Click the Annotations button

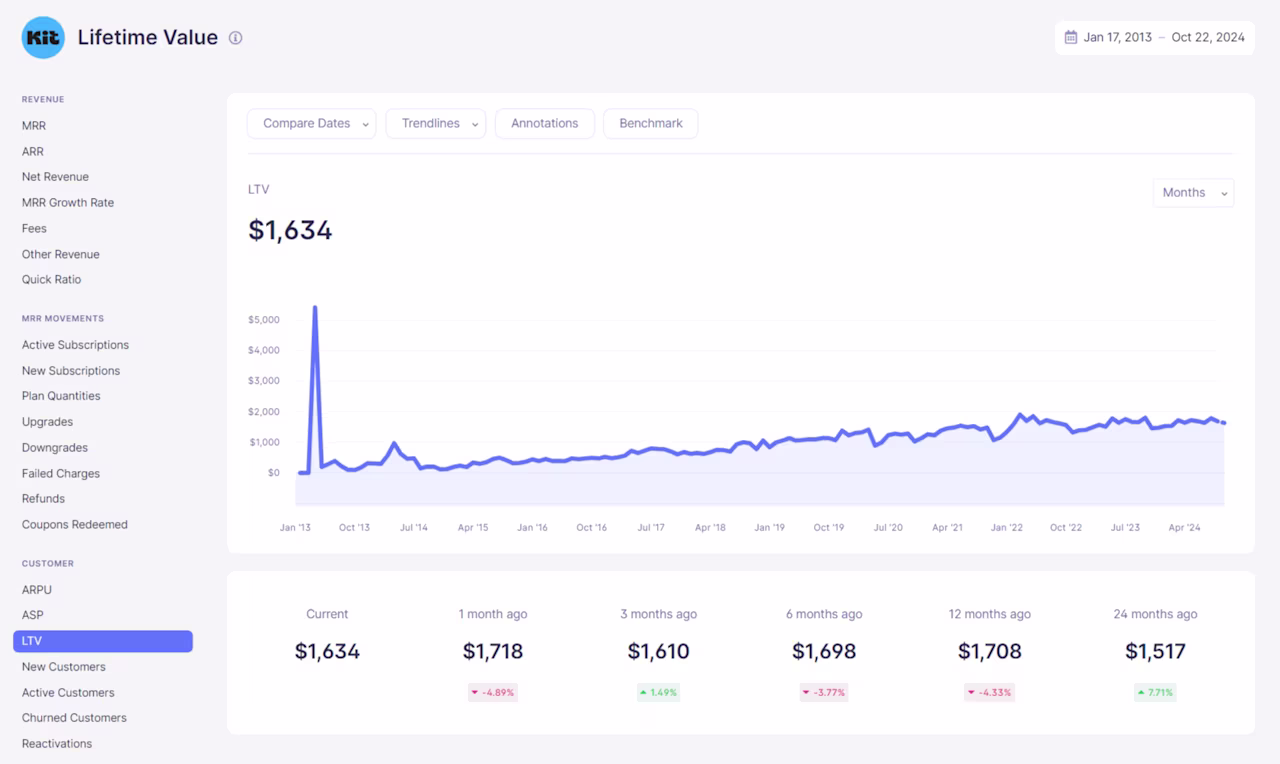coord(545,124)
